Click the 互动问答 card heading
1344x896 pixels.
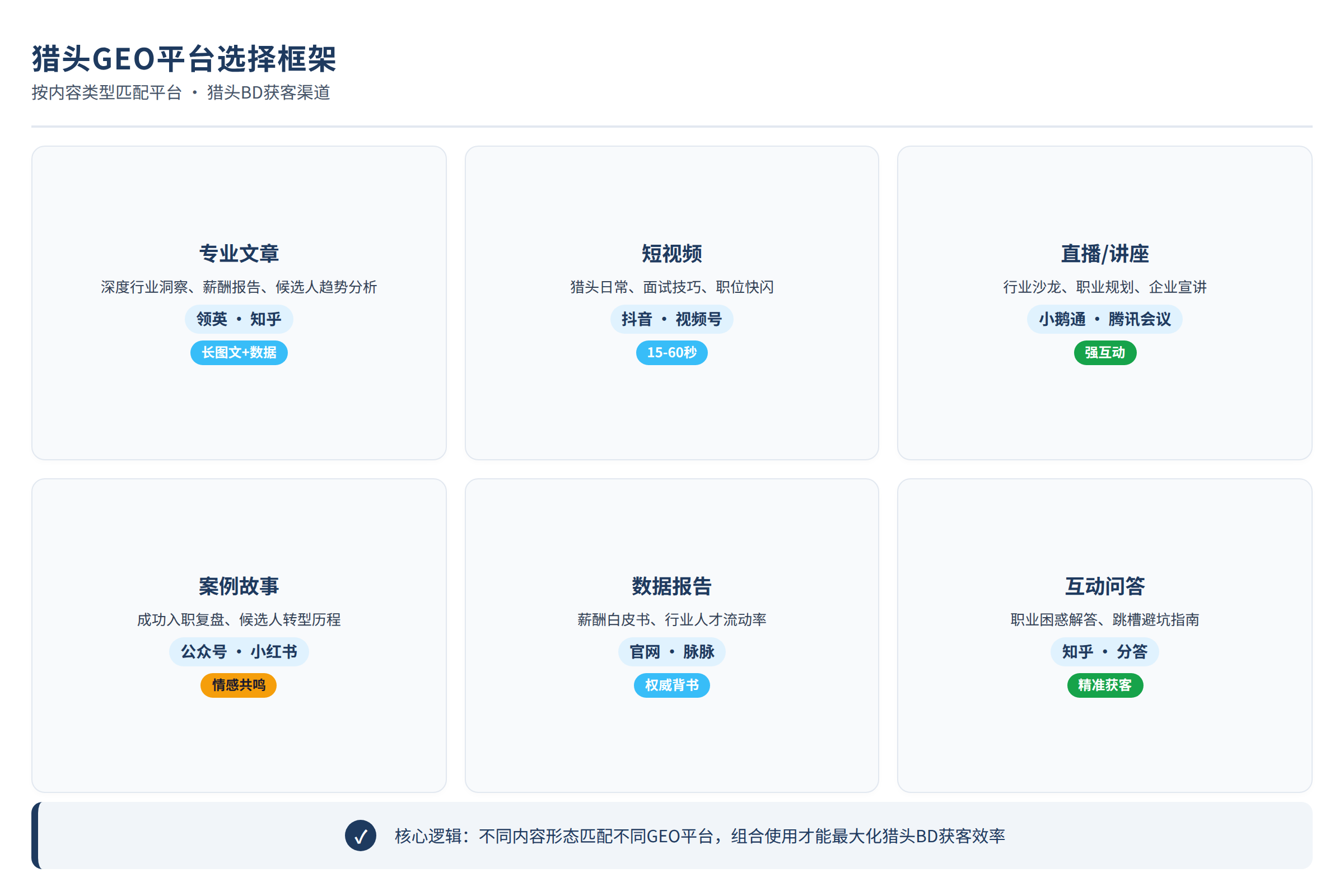[1104, 586]
